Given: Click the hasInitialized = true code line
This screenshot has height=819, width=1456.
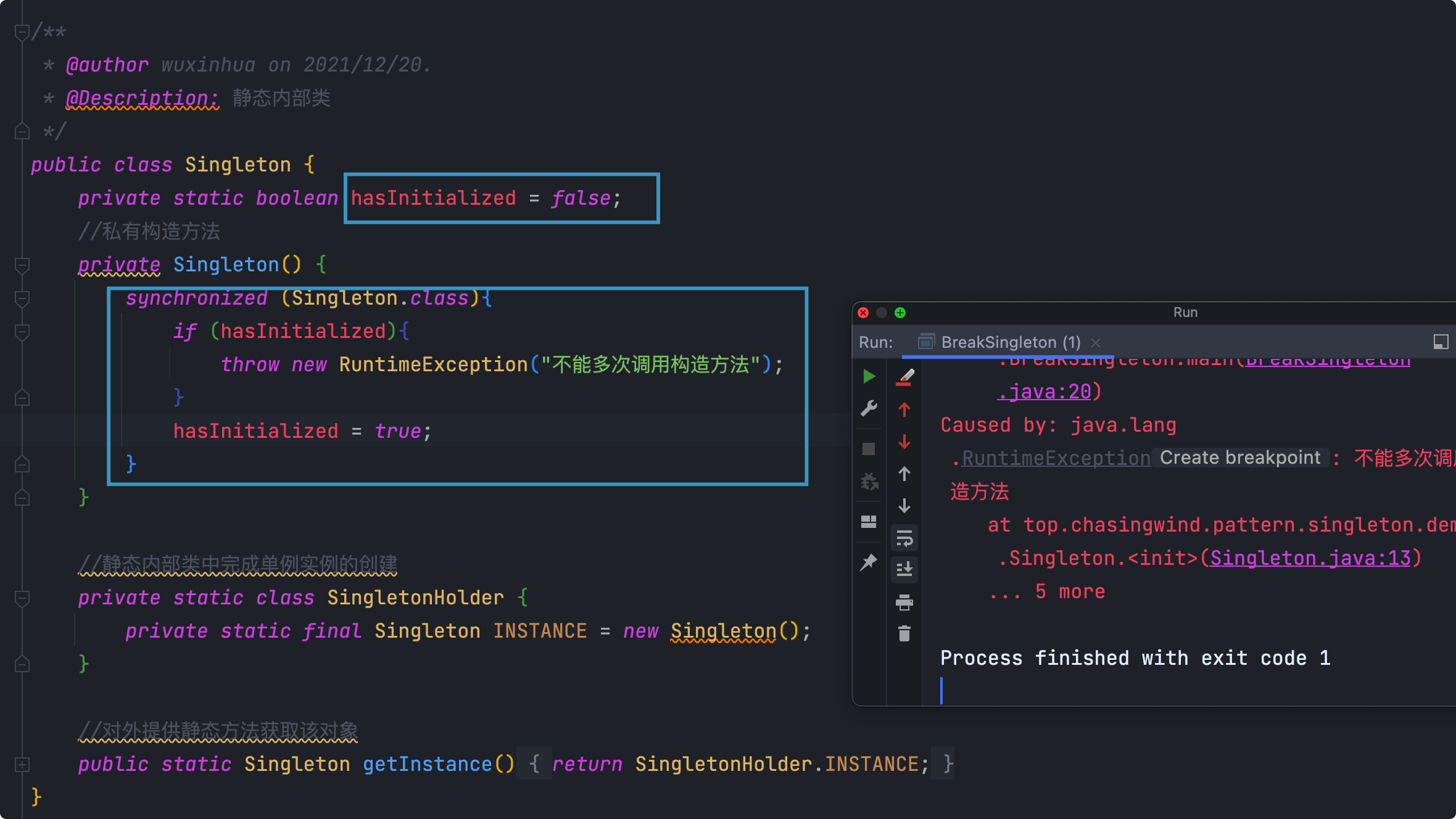Looking at the screenshot, I should click(x=302, y=431).
